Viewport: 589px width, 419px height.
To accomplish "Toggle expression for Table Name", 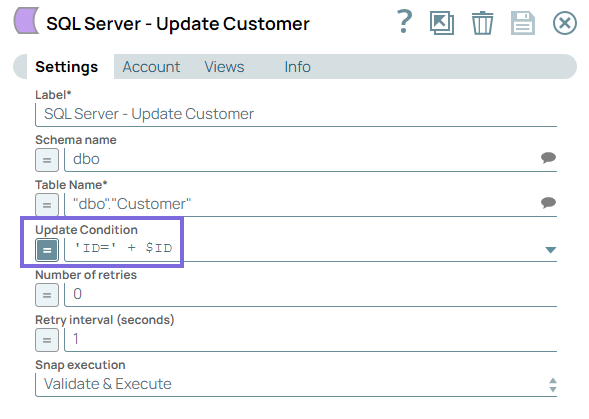I will tap(47, 205).
